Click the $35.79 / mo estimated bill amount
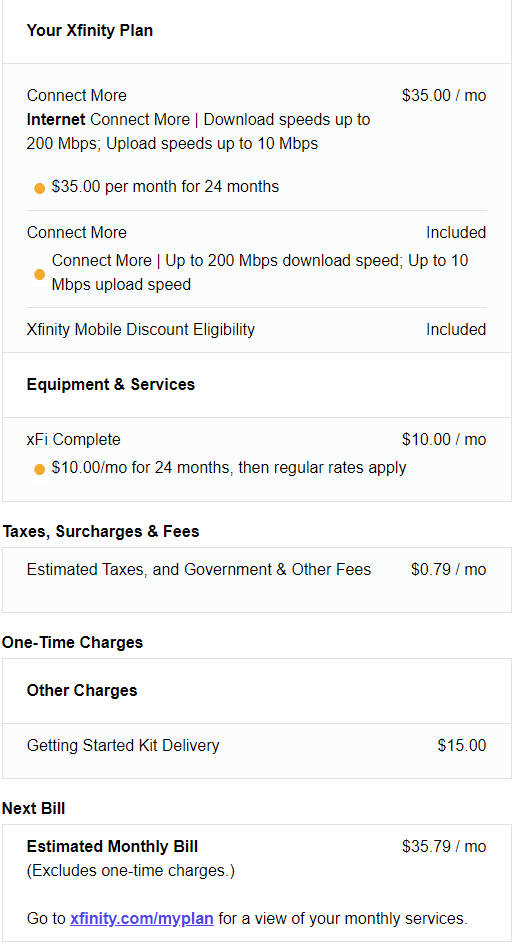 point(444,847)
